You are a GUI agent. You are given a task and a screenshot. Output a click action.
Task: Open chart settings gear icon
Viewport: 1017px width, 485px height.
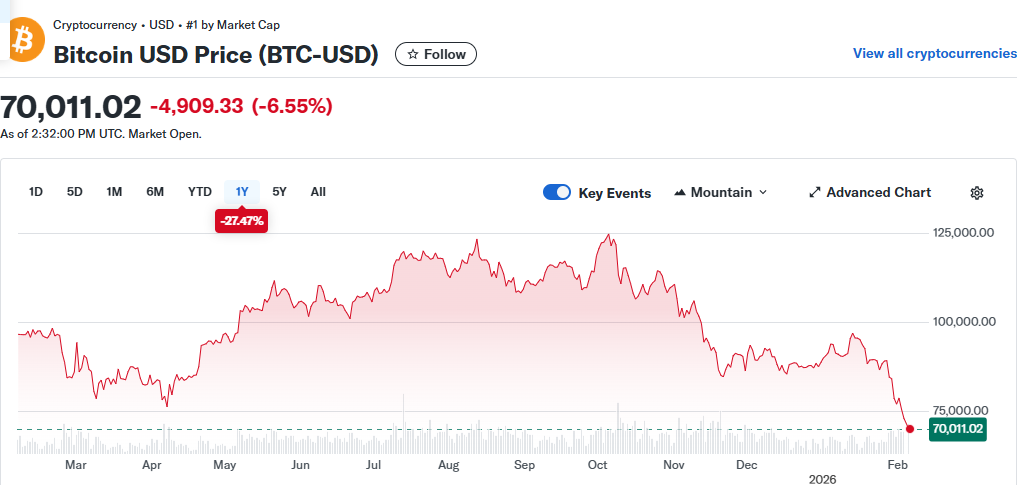point(977,193)
